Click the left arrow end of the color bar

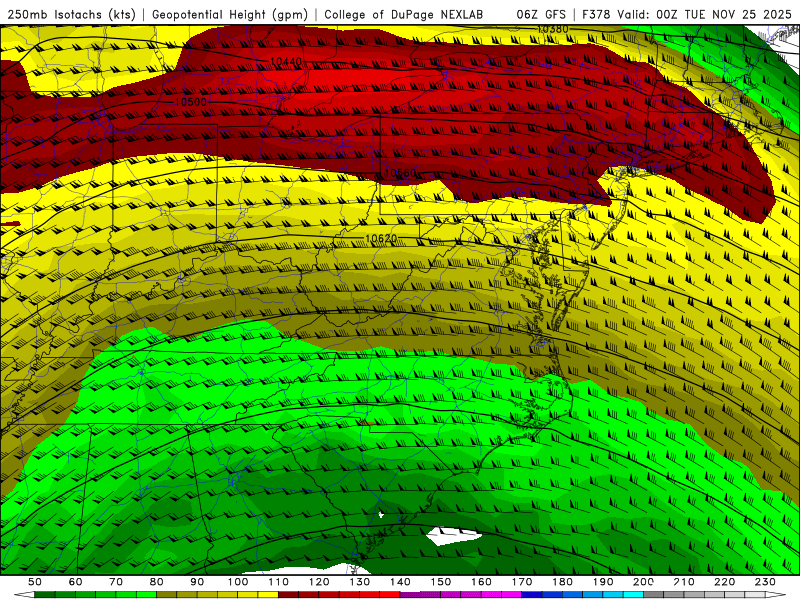(x=24, y=595)
